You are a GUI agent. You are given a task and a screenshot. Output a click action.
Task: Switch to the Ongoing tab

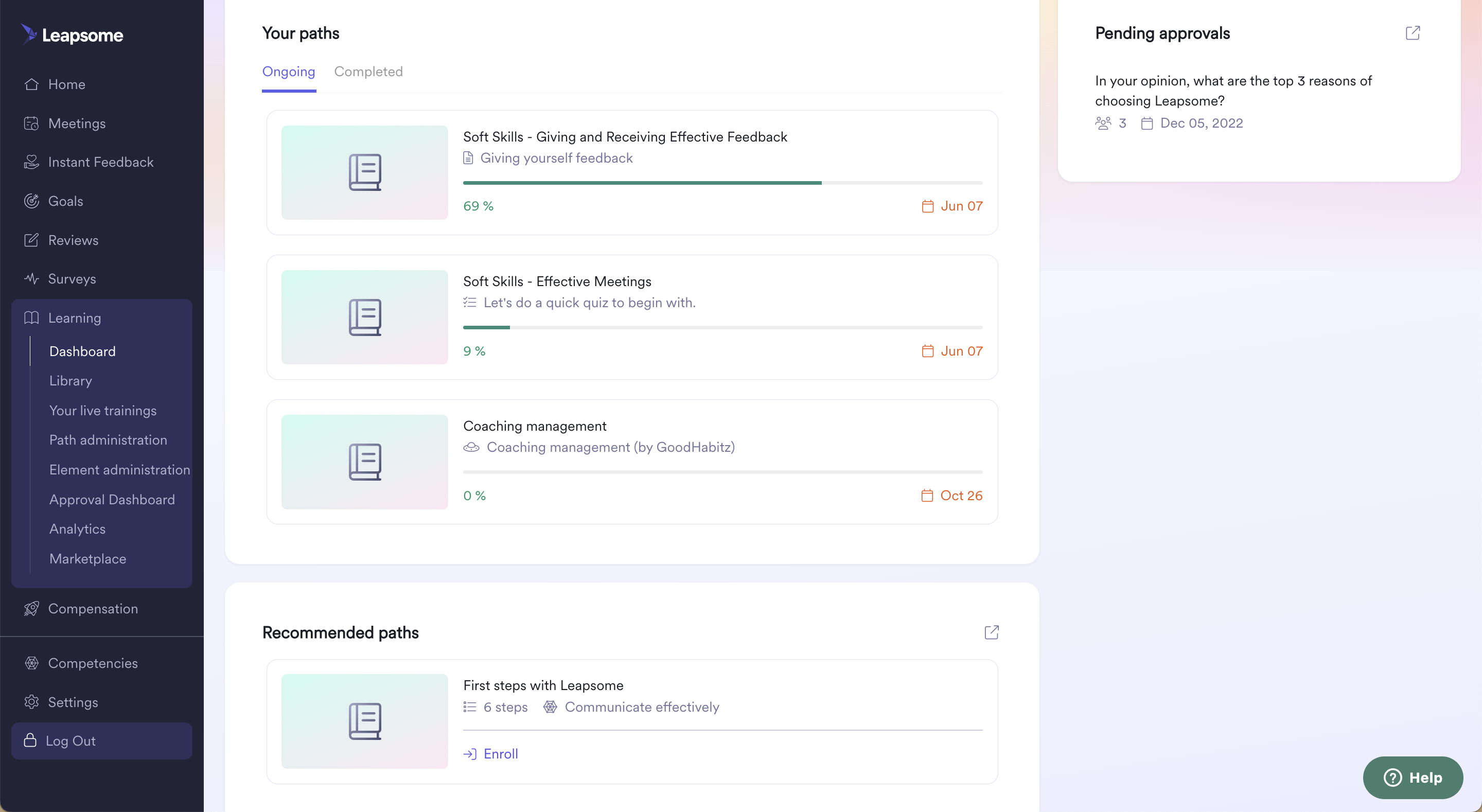pyautogui.click(x=289, y=72)
